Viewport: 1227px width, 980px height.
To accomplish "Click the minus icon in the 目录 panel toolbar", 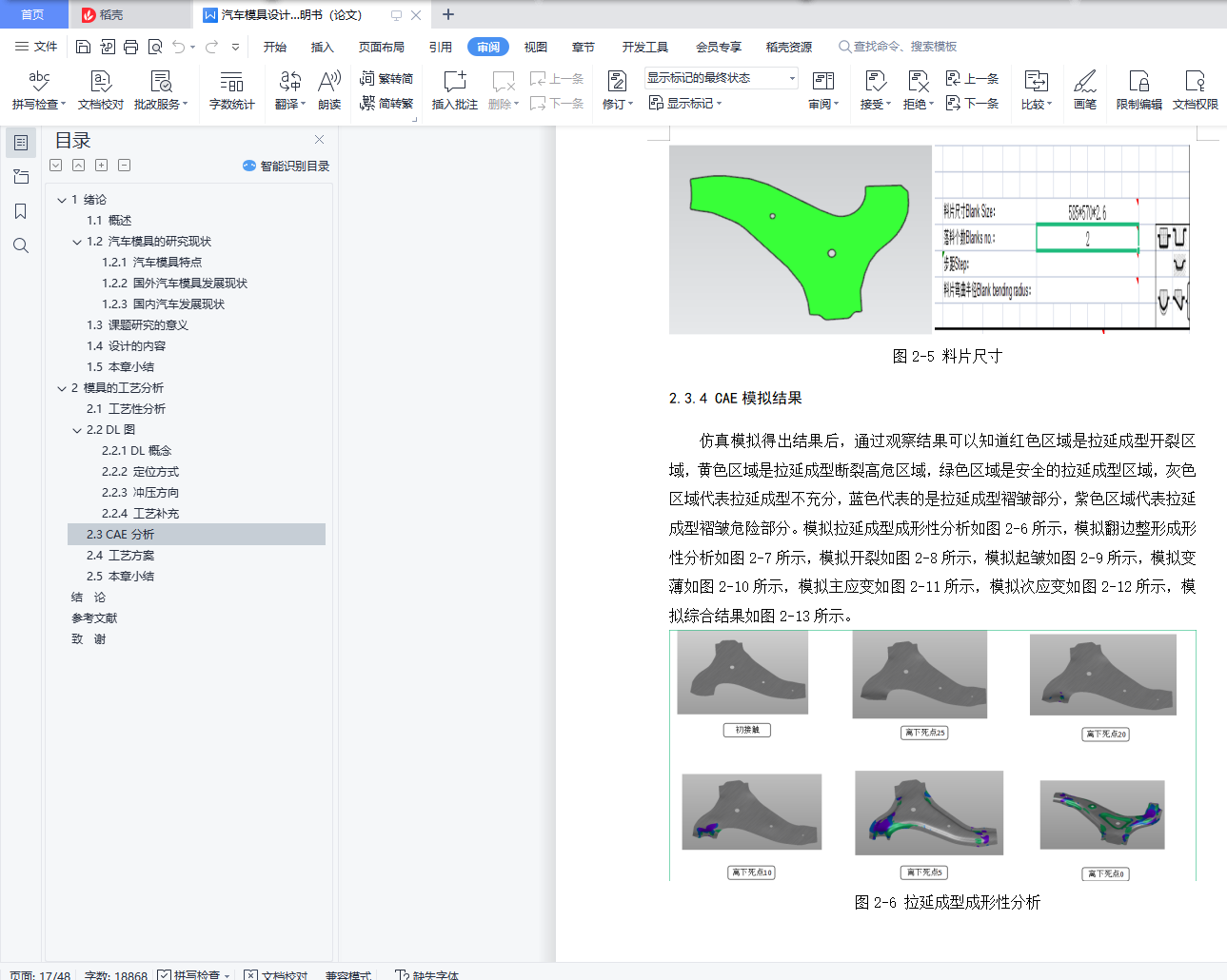I will pos(124,166).
